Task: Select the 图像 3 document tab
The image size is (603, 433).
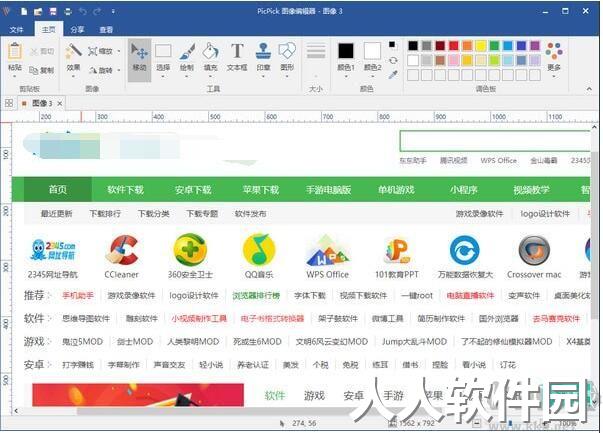Action: pyautogui.click(x=42, y=103)
